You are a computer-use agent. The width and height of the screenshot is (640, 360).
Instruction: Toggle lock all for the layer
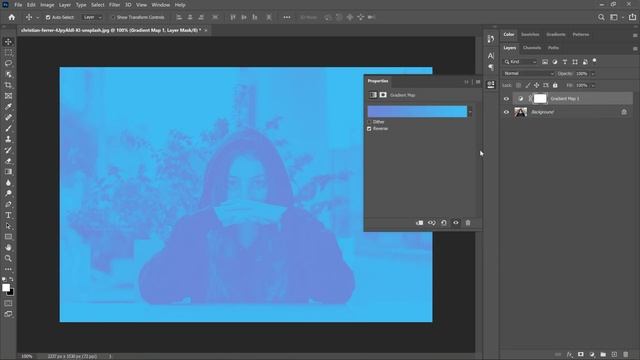coord(555,85)
